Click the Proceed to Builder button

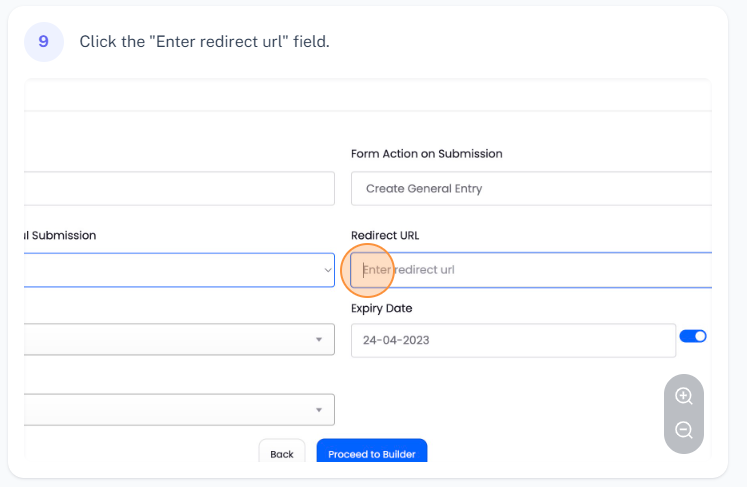[372, 454]
